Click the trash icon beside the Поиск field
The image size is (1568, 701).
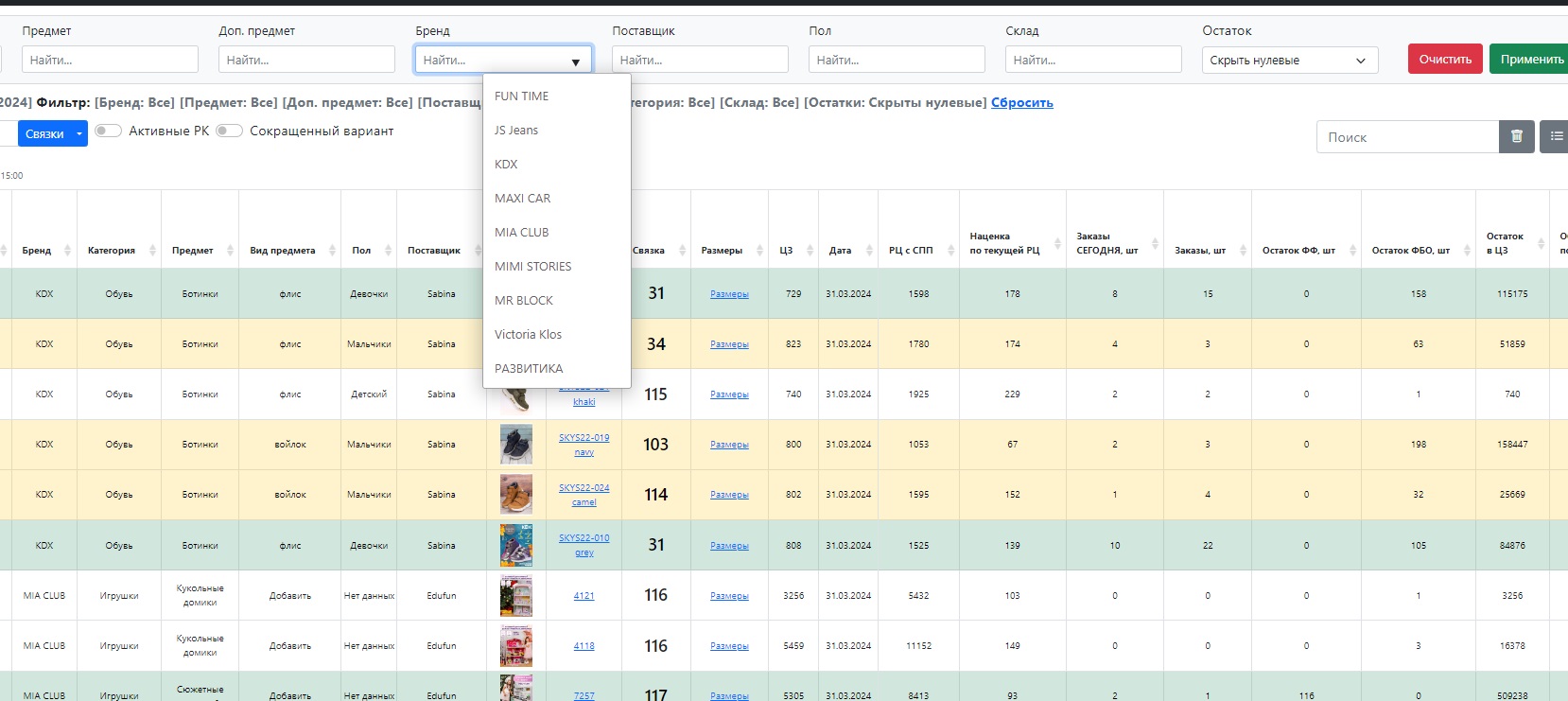point(1516,137)
